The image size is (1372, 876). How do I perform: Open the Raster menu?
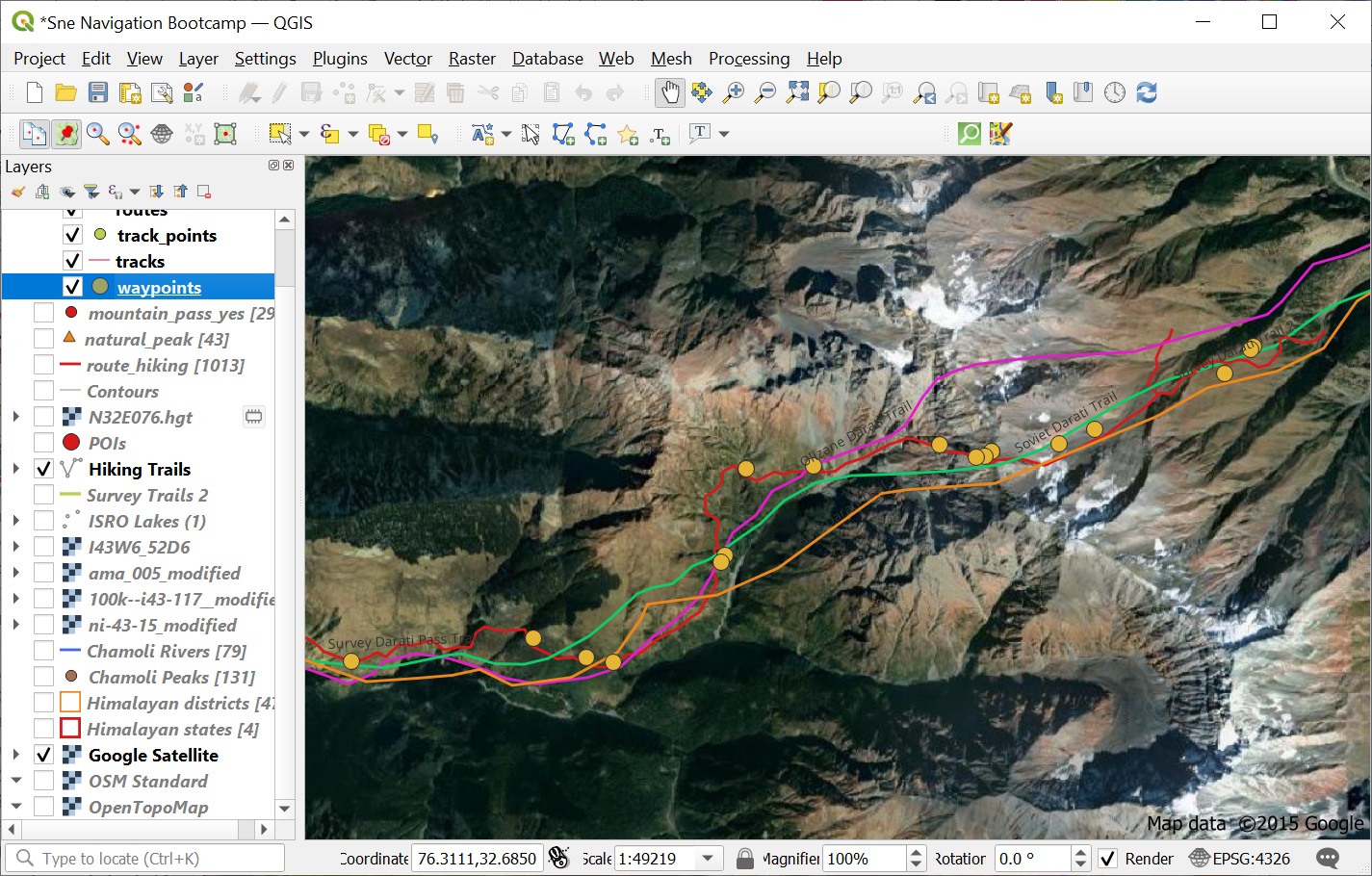click(x=472, y=59)
